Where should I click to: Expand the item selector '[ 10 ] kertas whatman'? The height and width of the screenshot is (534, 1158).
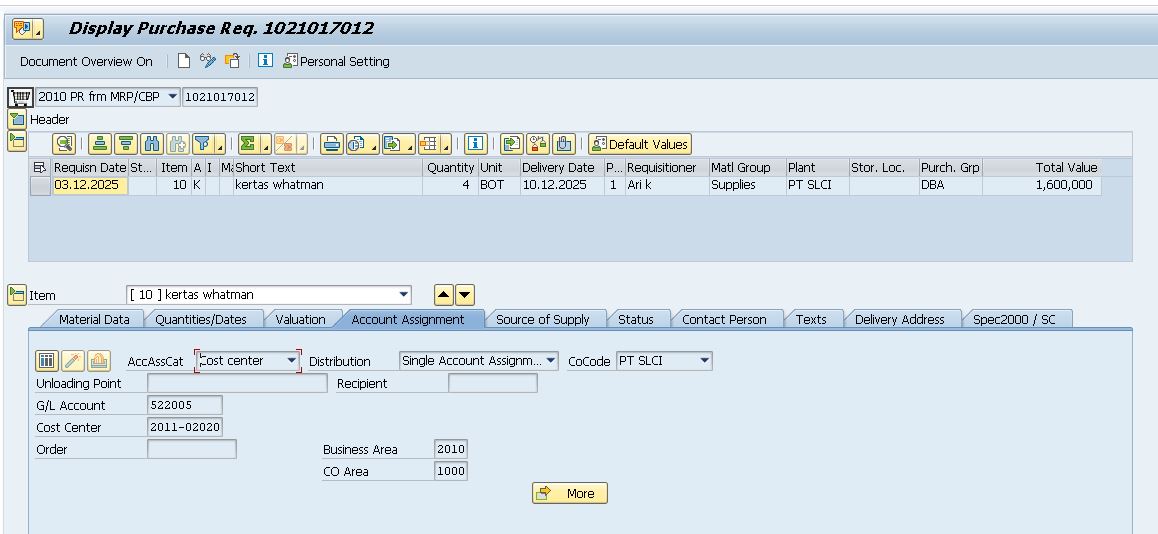[404, 295]
